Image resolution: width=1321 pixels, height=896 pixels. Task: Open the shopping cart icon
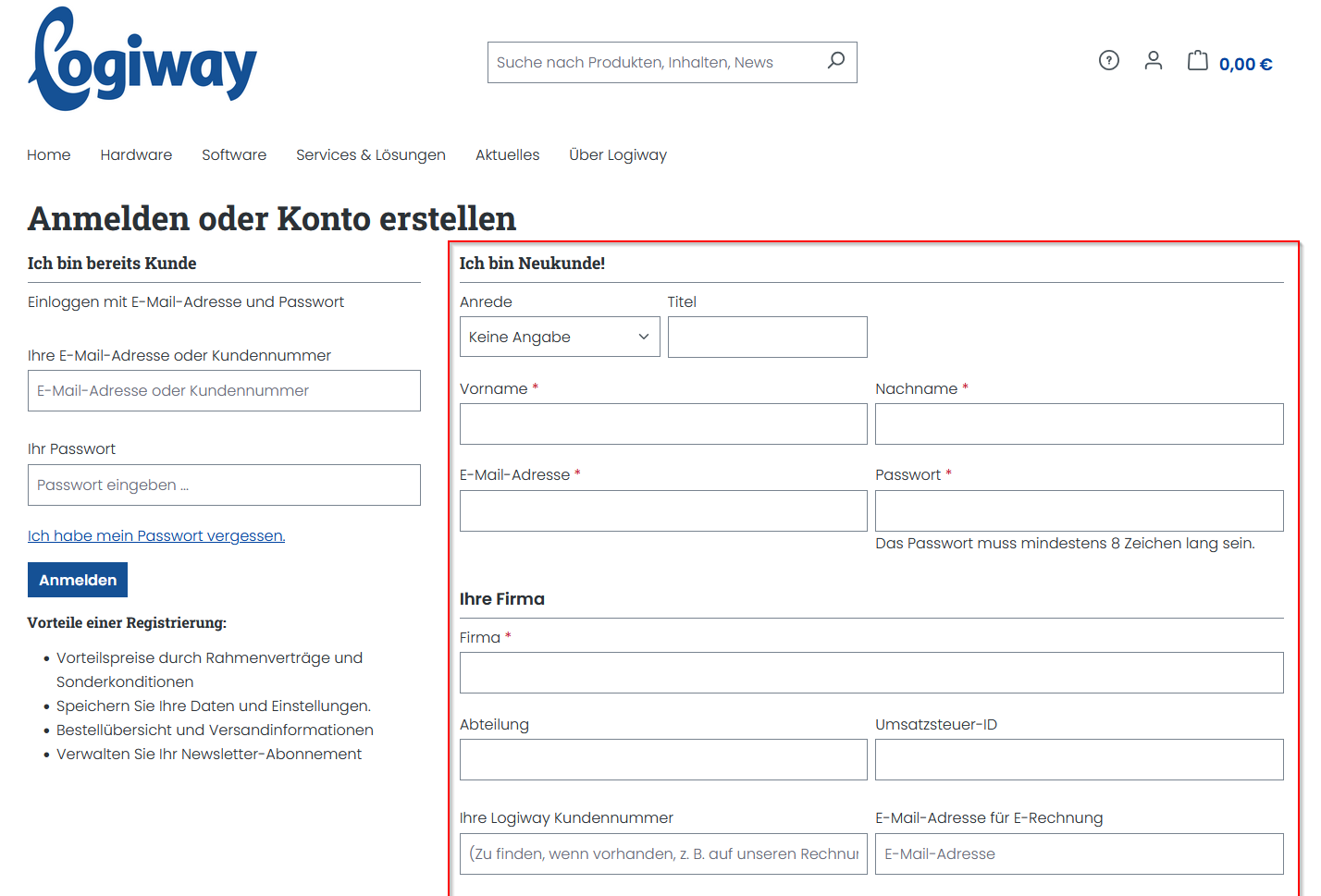1197,61
